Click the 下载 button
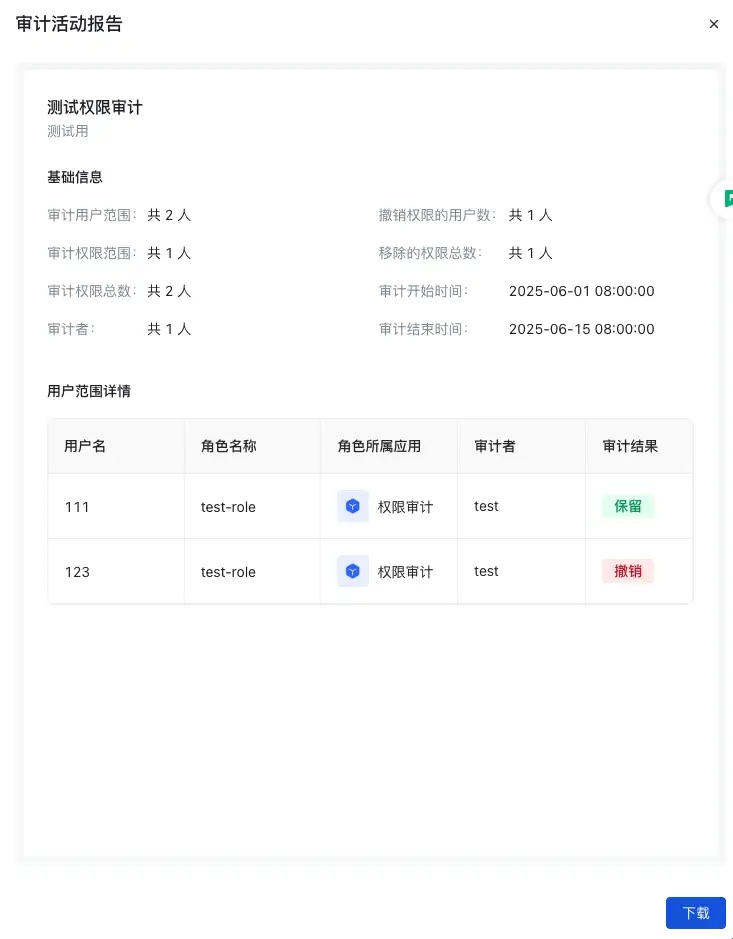Image resolution: width=733 pixels, height=939 pixels. coord(695,913)
